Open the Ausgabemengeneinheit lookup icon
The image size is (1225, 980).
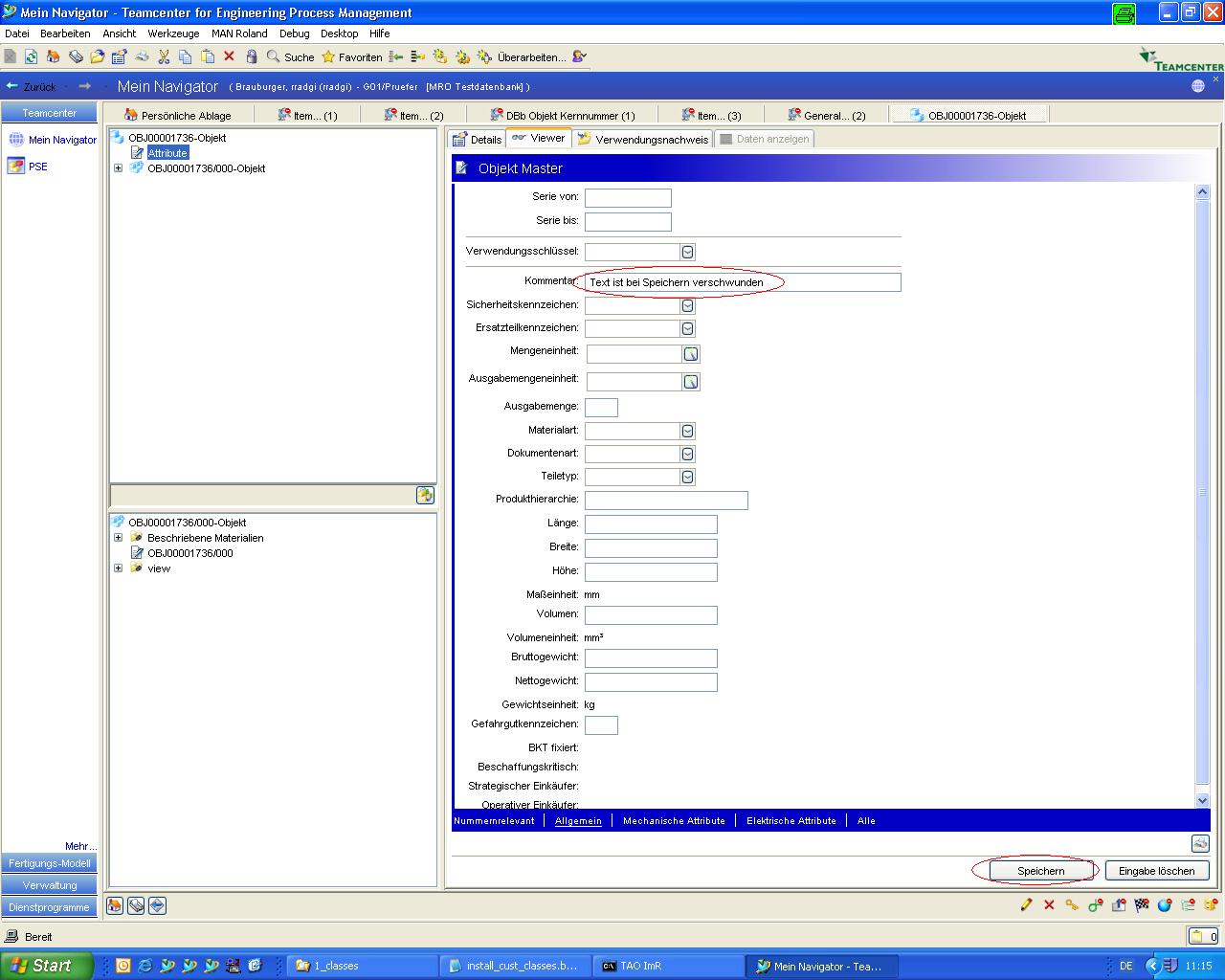[x=691, y=382]
